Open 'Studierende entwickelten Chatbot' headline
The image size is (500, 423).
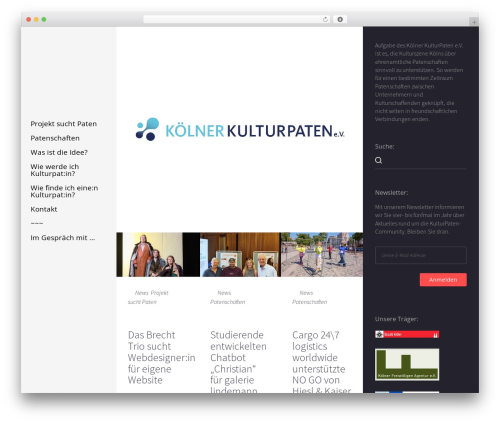point(238,361)
